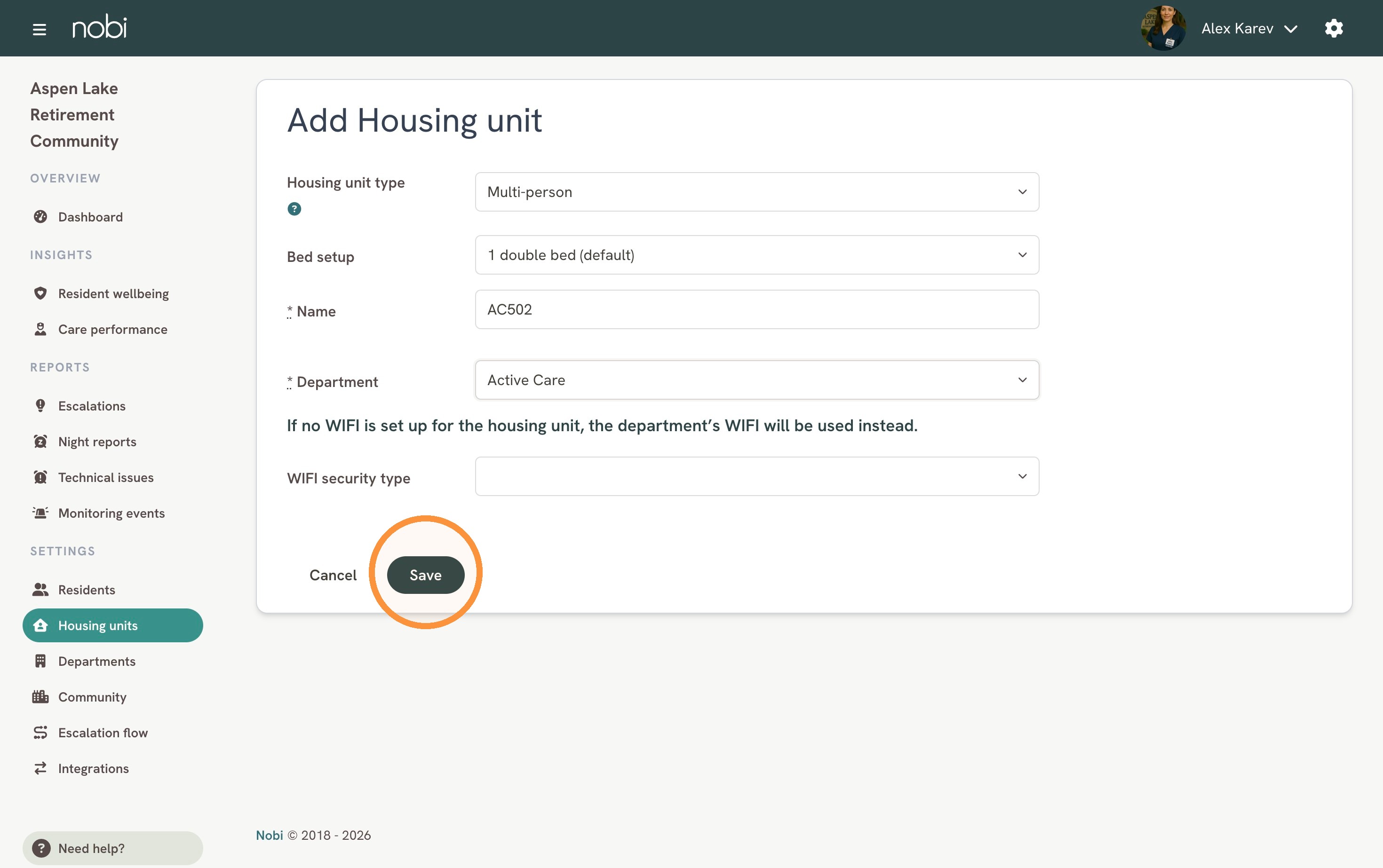This screenshot has width=1383, height=868.
Task: Select Housing units in sidebar
Action: point(112,625)
